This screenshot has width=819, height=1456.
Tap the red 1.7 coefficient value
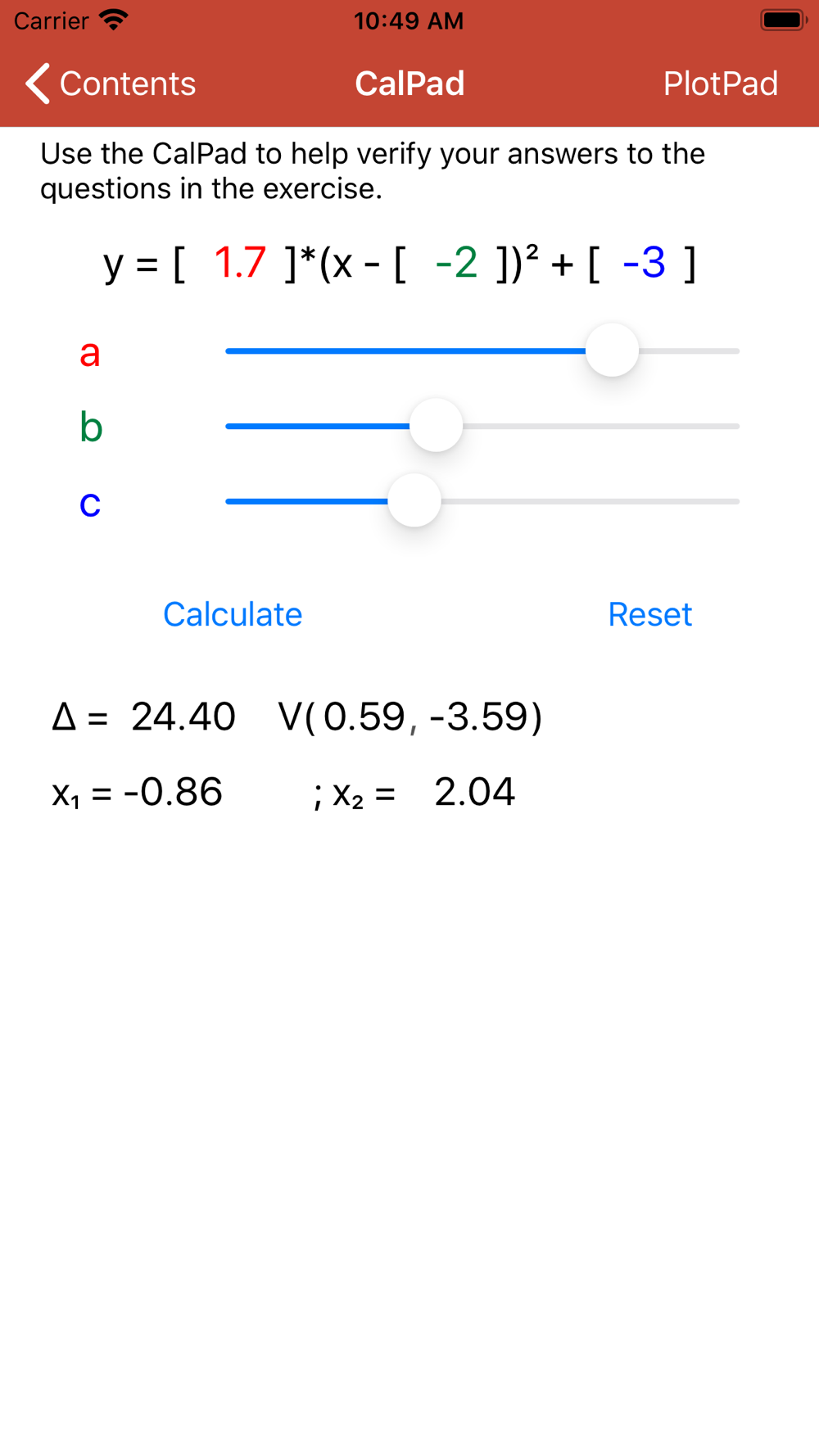click(x=240, y=263)
